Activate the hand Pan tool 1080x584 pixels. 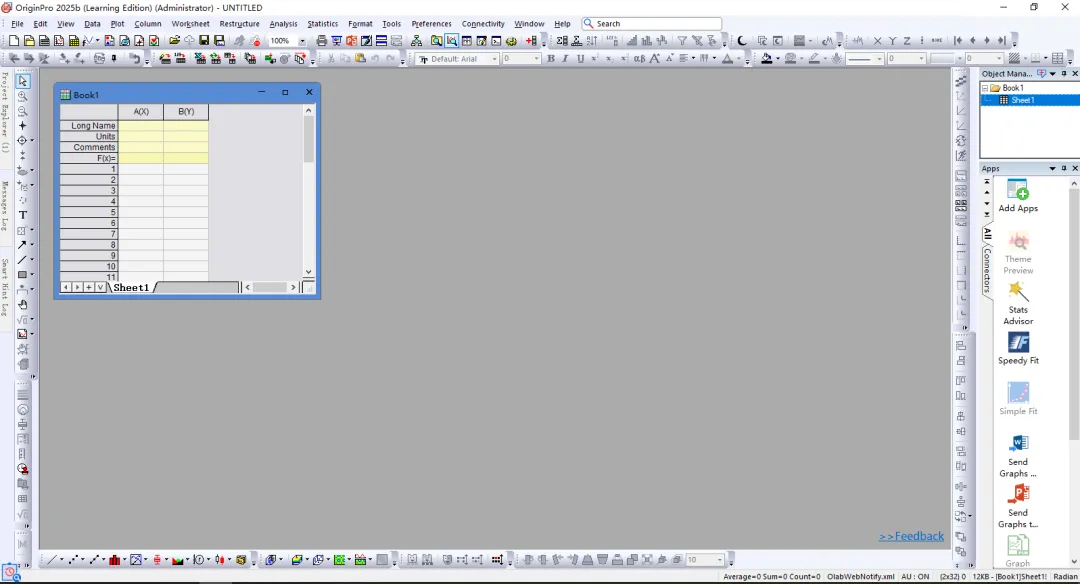pyautogui.click(x=22, y=304)
